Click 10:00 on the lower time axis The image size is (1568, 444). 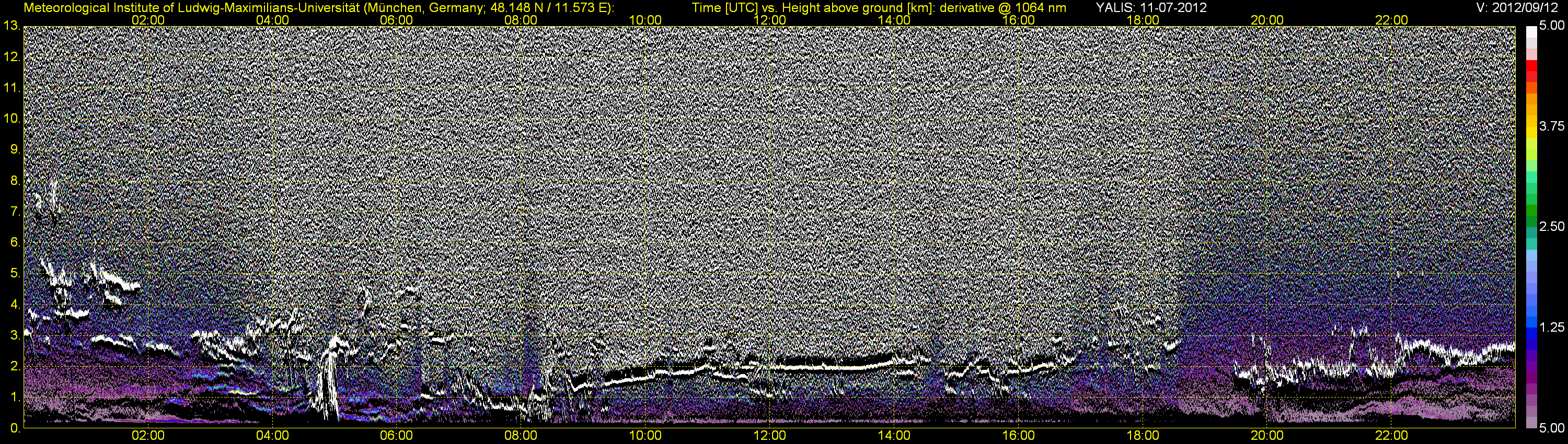(645, 436)
